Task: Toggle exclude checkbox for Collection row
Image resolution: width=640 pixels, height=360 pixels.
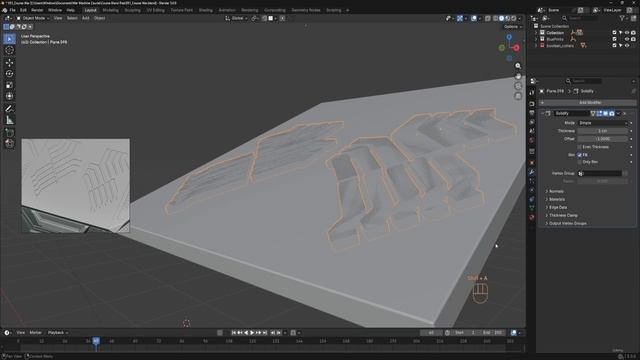Action: [x=614, y=33]
